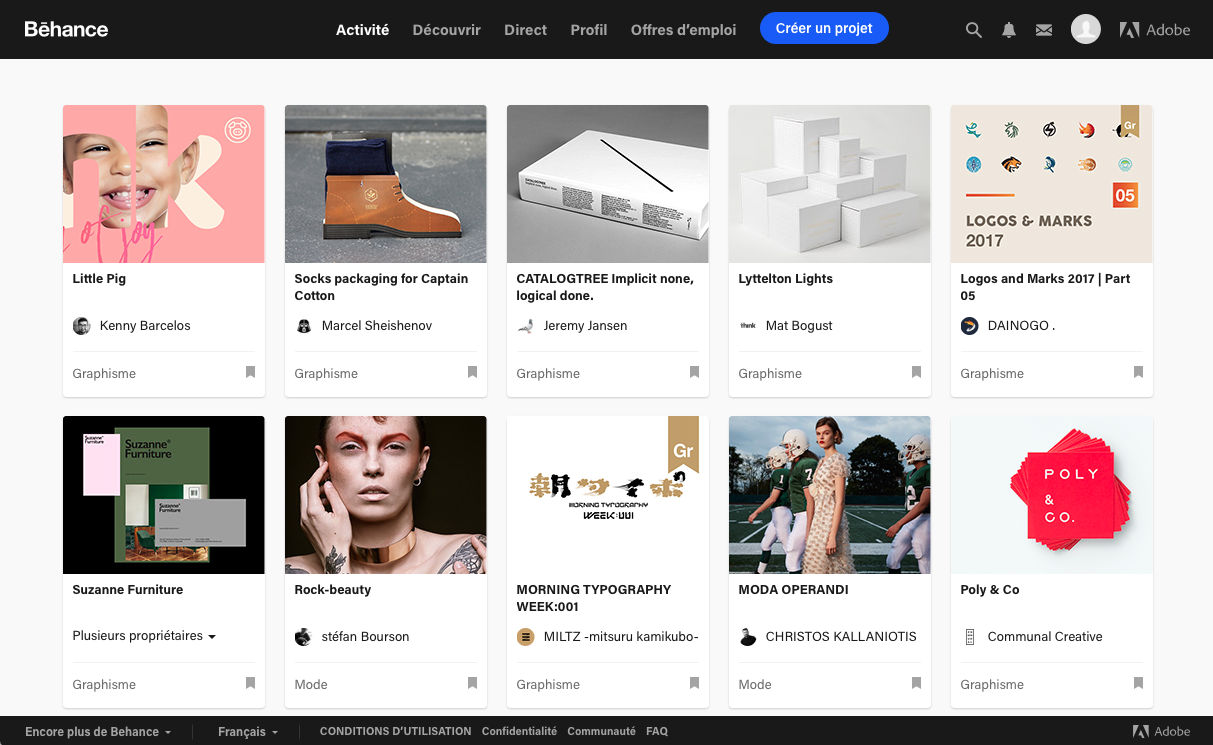Bookmark the Rock-beauty project
The image size is (1213, 745).
[x=472, y=683]
